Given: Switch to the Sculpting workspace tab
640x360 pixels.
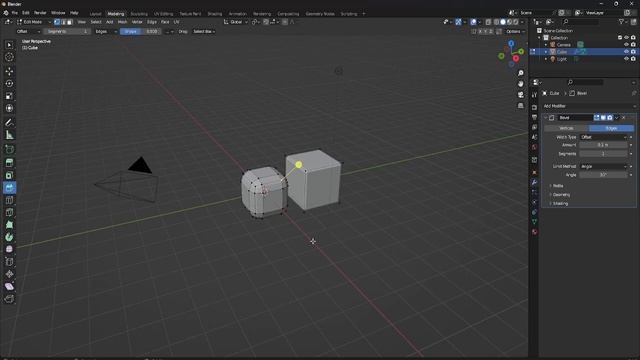Looking at the screenshot, I should pos(139,14).
